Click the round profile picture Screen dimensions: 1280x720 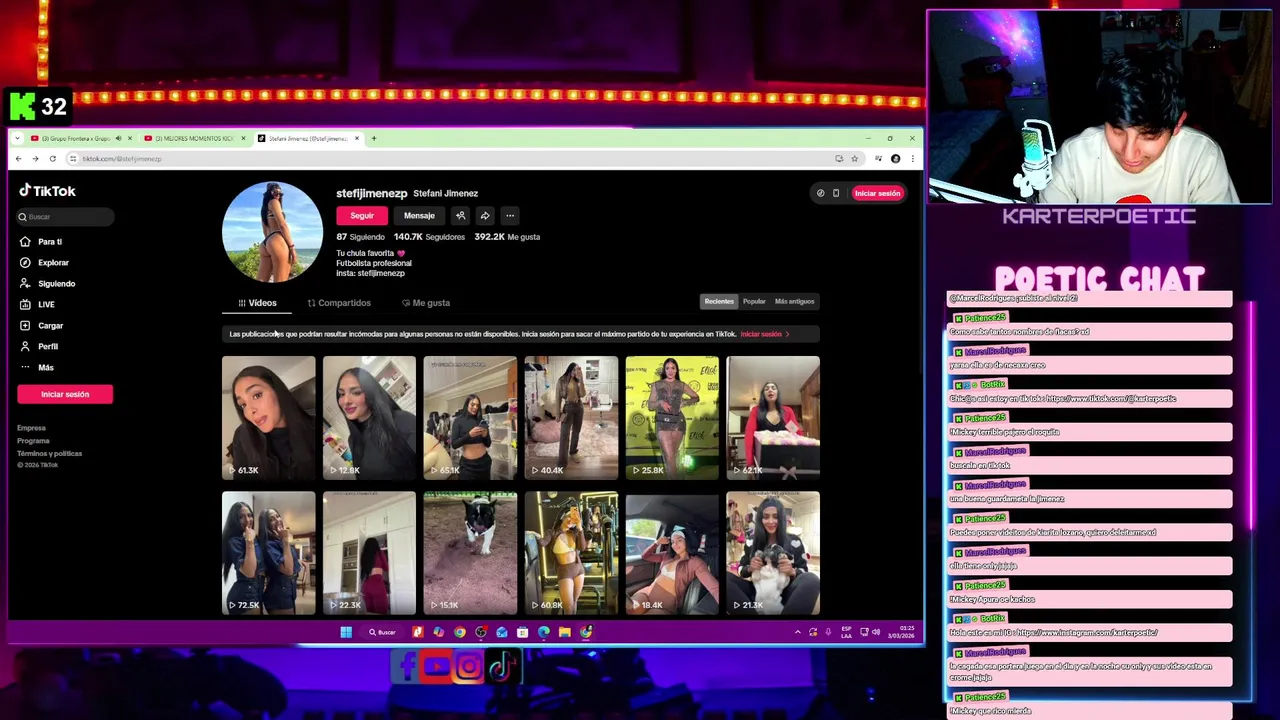(x=272, y=232)
